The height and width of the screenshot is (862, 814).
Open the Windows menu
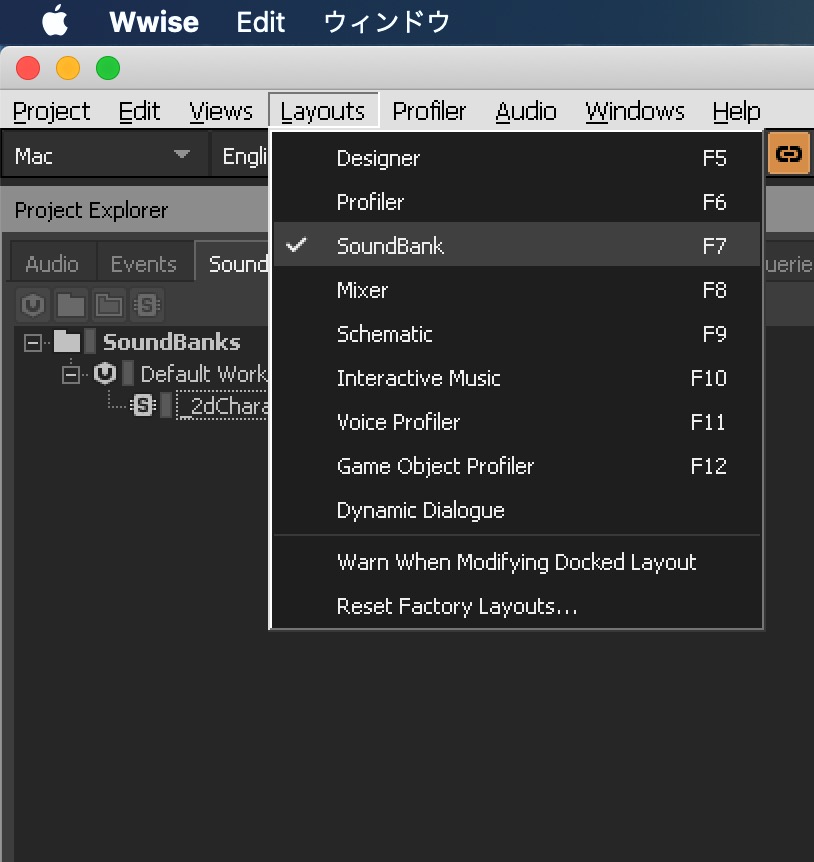click(x=635, y=111)
